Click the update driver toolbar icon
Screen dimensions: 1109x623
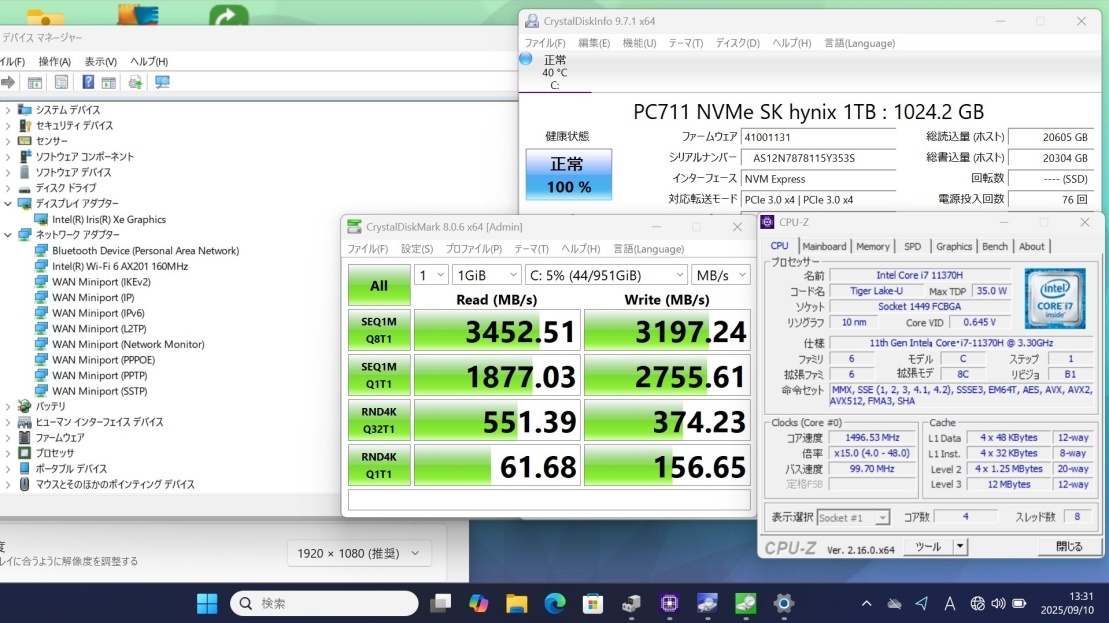pyautogui.click(x=135, y=82)
